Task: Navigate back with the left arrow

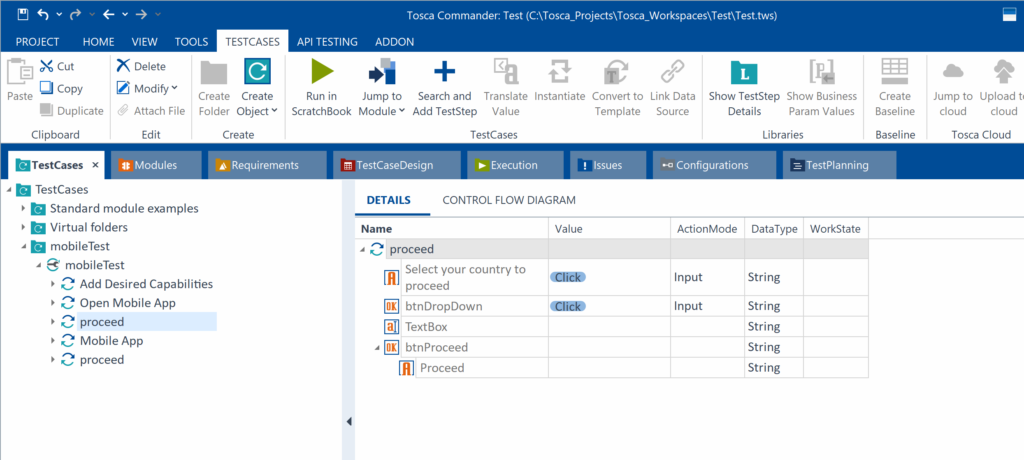Action: coord(108,14)
